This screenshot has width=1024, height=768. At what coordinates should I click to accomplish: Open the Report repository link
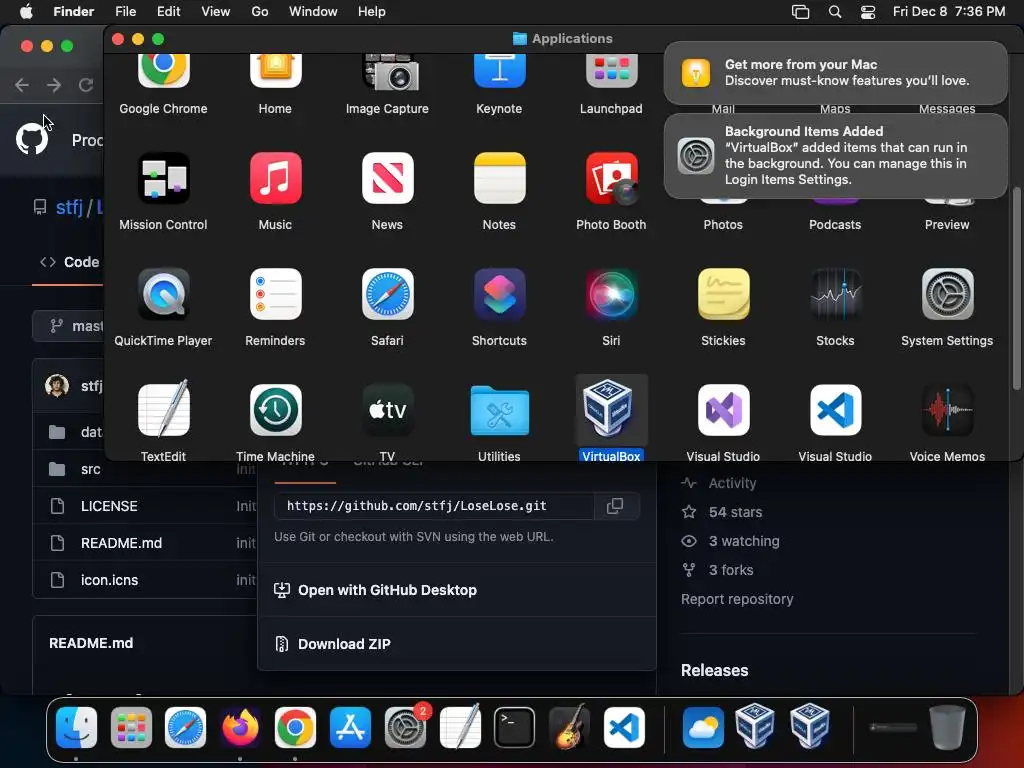[x=737, y=600]
